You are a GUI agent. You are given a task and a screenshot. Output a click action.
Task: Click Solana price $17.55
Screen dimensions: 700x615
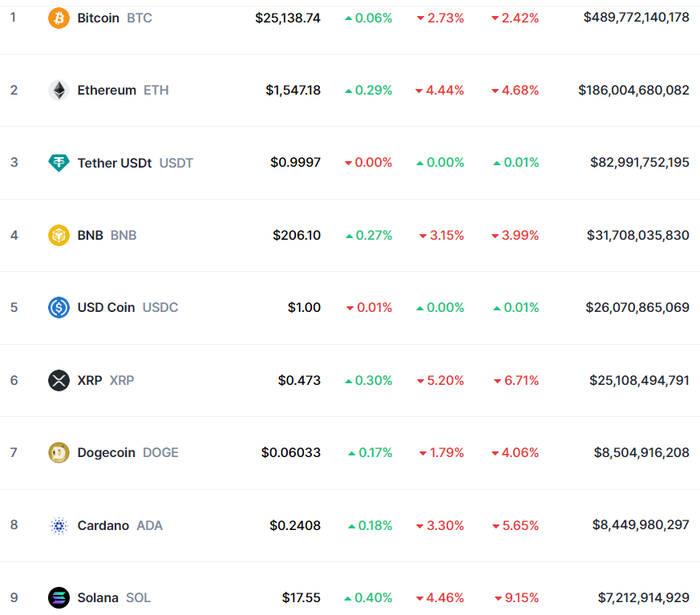[301, 598]
